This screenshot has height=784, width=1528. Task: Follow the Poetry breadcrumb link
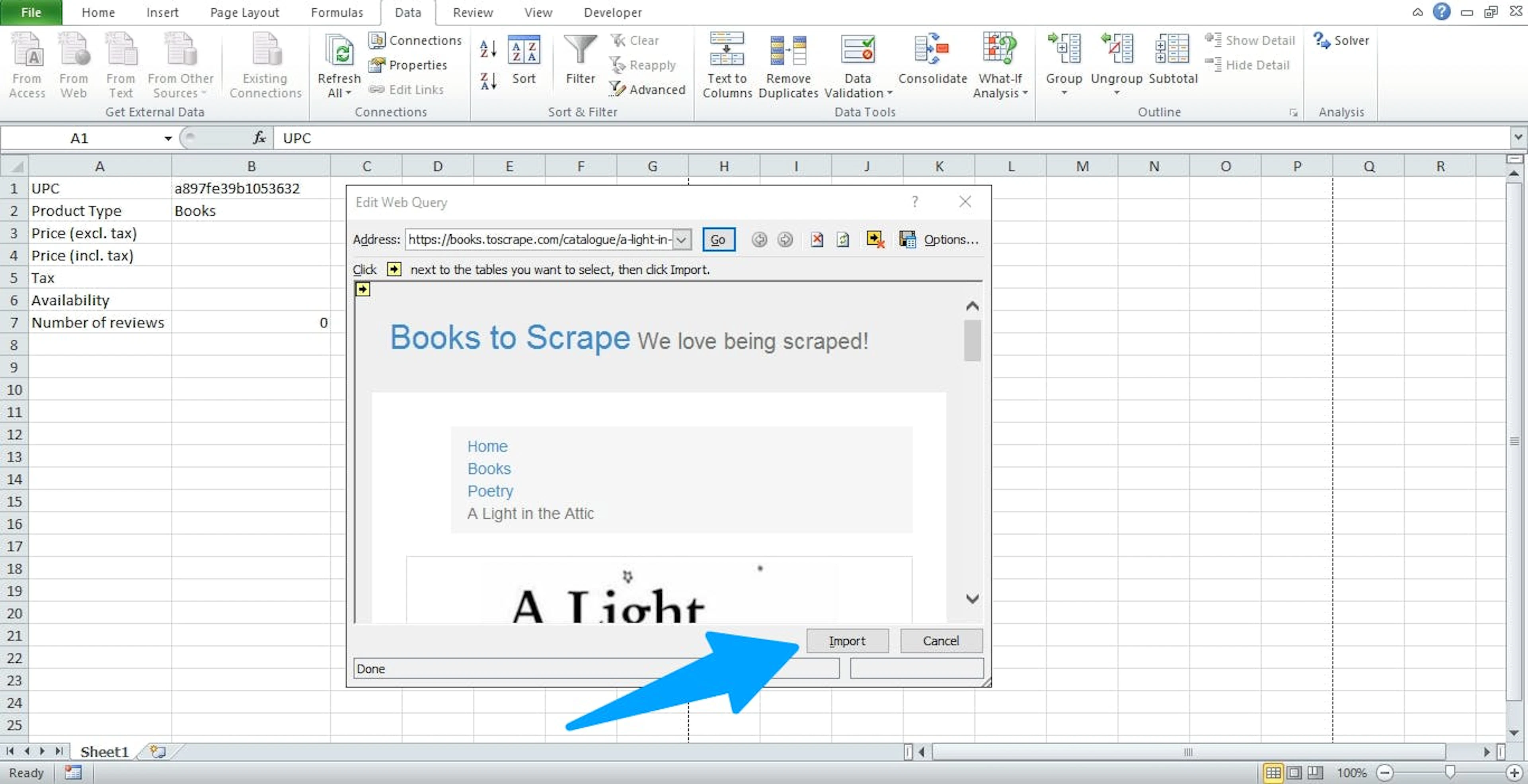tap(490, 491)
